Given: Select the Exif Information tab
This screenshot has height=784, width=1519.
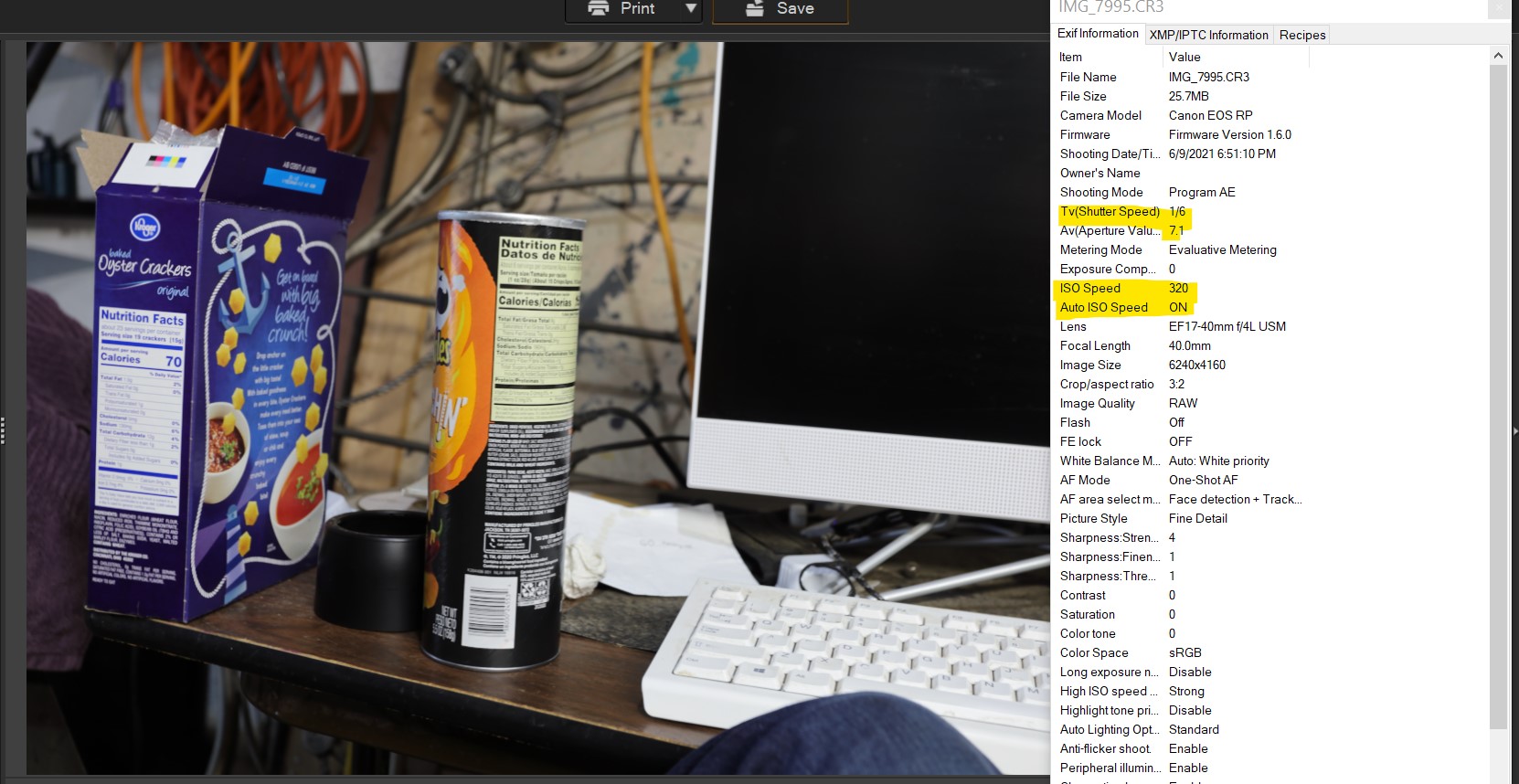Looking at the screenshot, I should [x=1098, y=34].
